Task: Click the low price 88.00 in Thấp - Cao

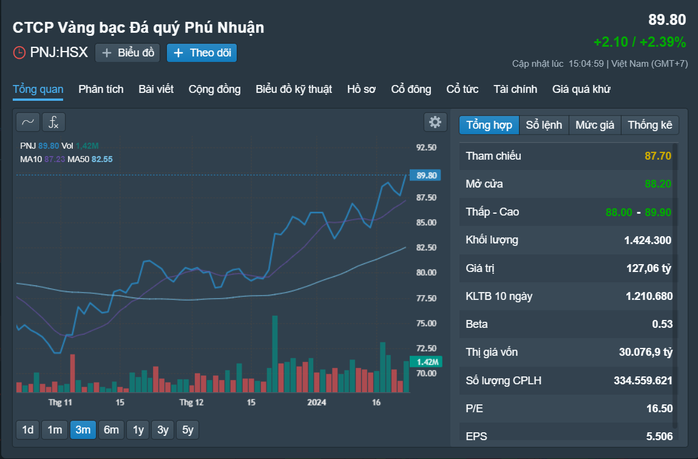Action: tap(619, 212)
